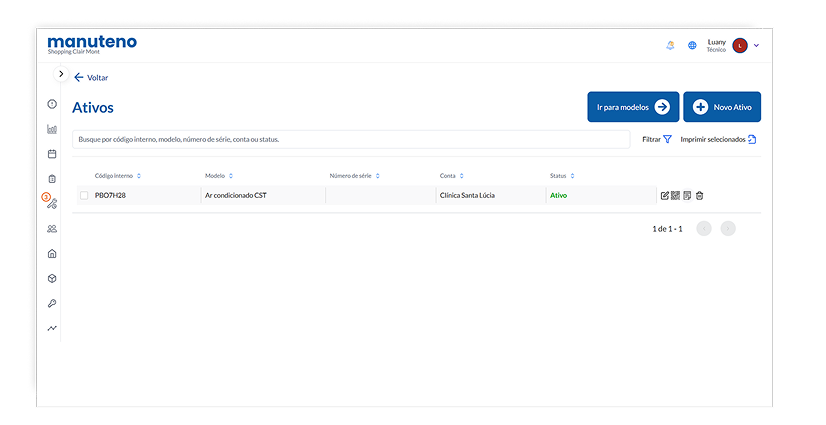The width and height of the screenshot is (826, 425).
Task: Open the notes icon in the PBO7H28 row
Action: click(687, 195)
